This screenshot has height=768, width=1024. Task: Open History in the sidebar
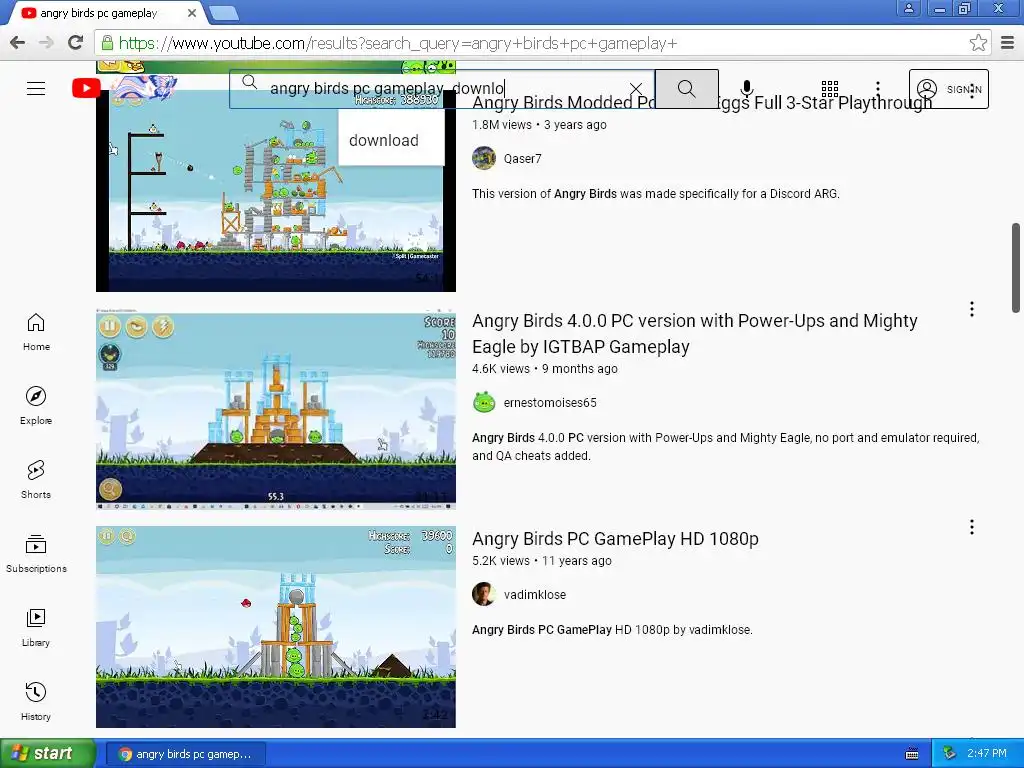[x=36, y=701]
